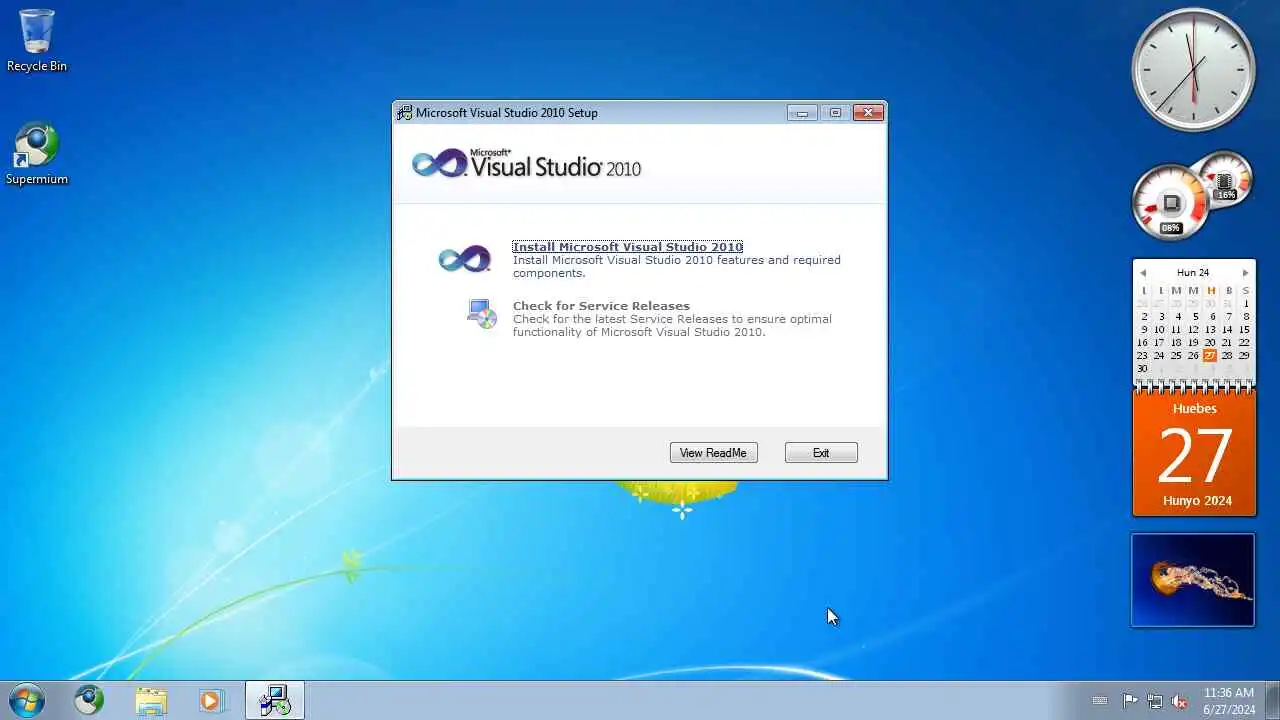This screenshot has height=720, width=1280.
Task: Select day 2 in the mini calendar
Action: pyautogui.click(x=1144, y=316)
